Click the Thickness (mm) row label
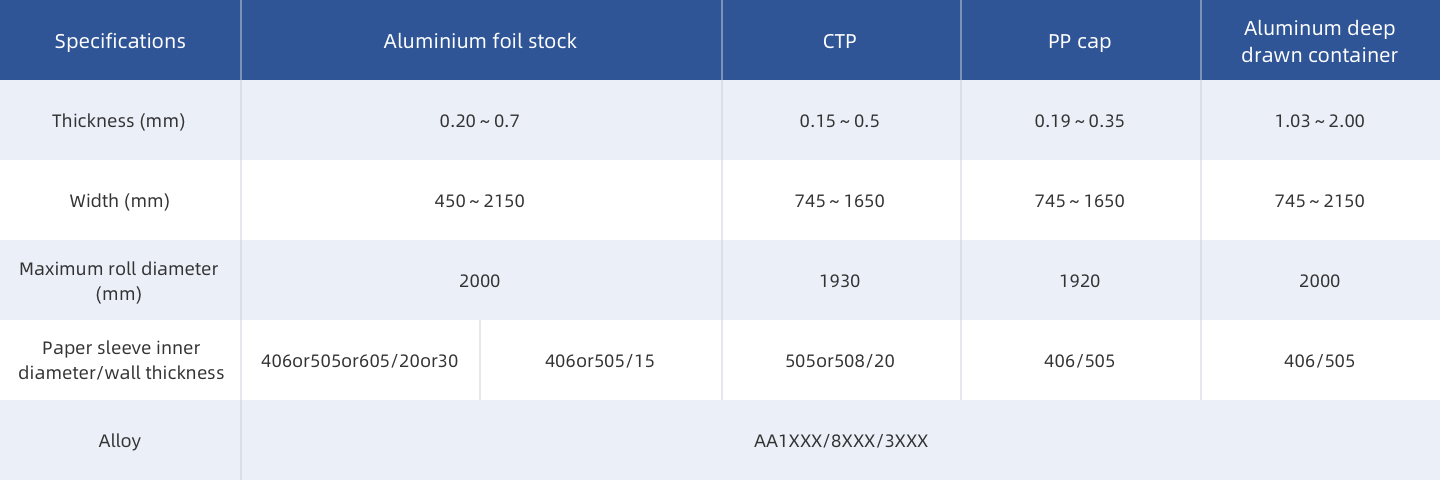This screenshot has width=1440, height=480. [x=119, y=121]
